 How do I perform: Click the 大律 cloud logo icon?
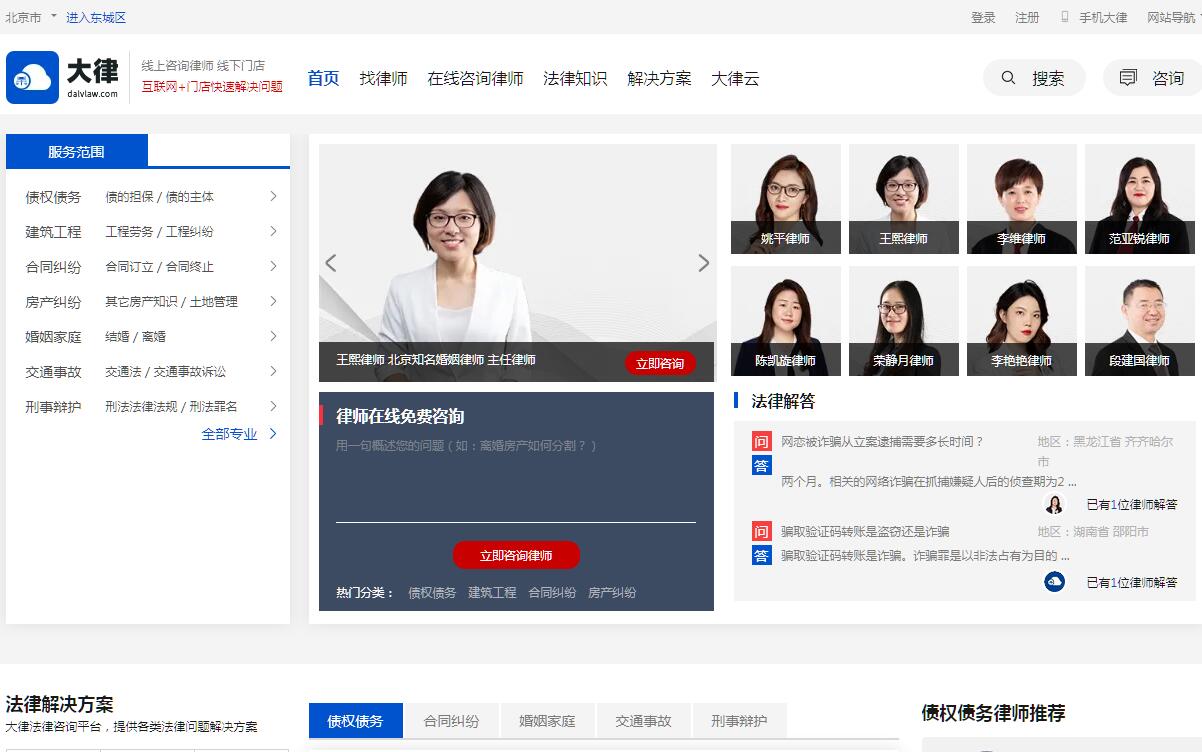pyautogui.click(x=33, y=78)
